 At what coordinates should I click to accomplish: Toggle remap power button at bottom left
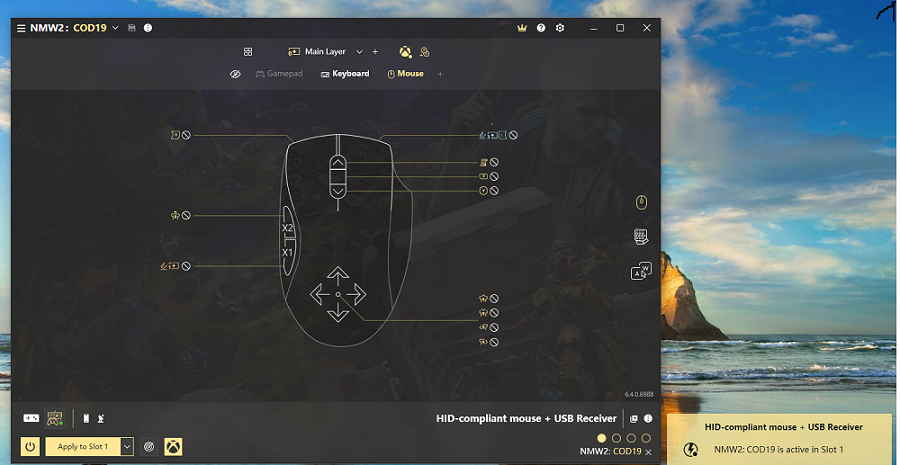(x=30, y=447)
